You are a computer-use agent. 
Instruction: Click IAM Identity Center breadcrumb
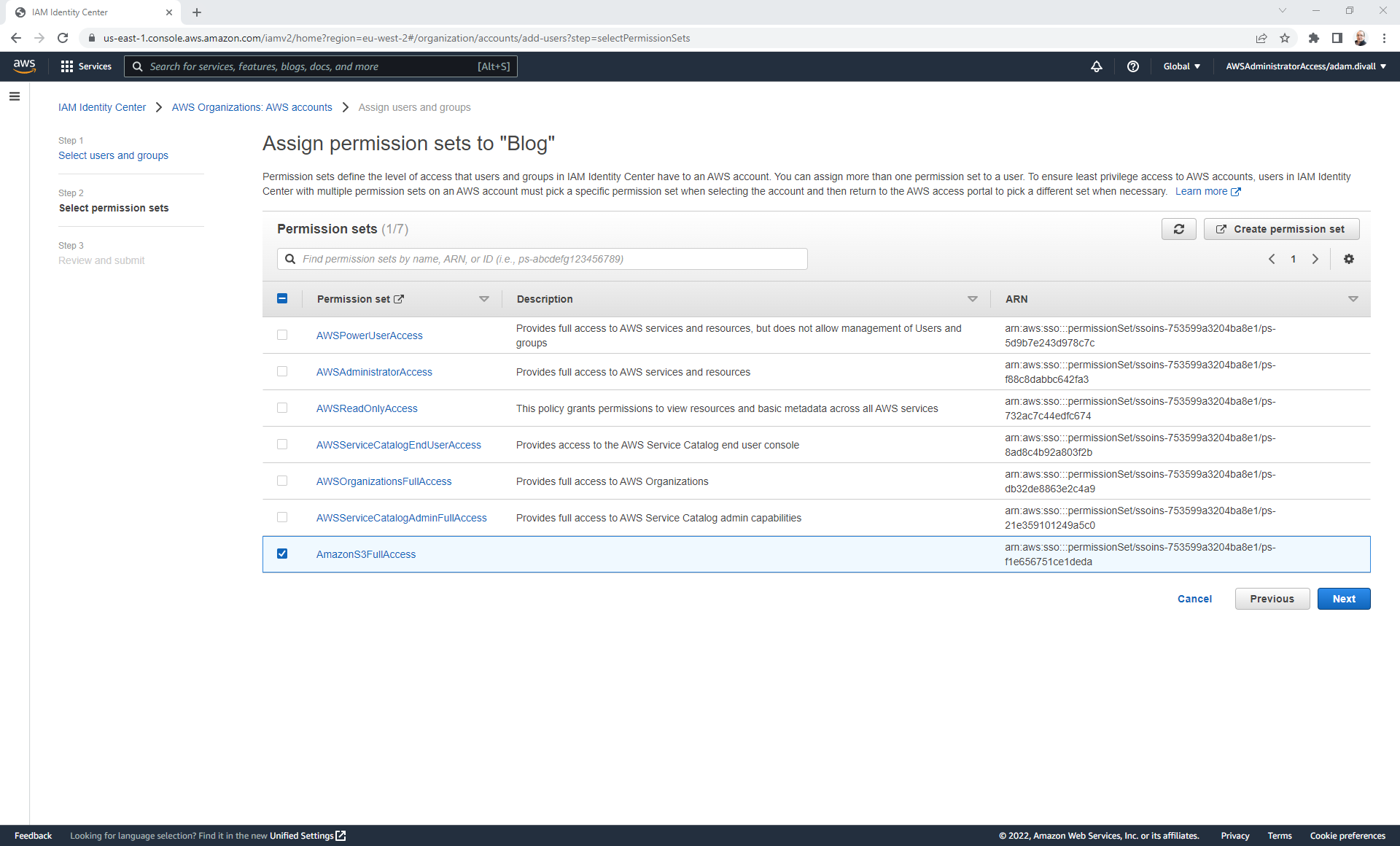(x=102, y=107)
